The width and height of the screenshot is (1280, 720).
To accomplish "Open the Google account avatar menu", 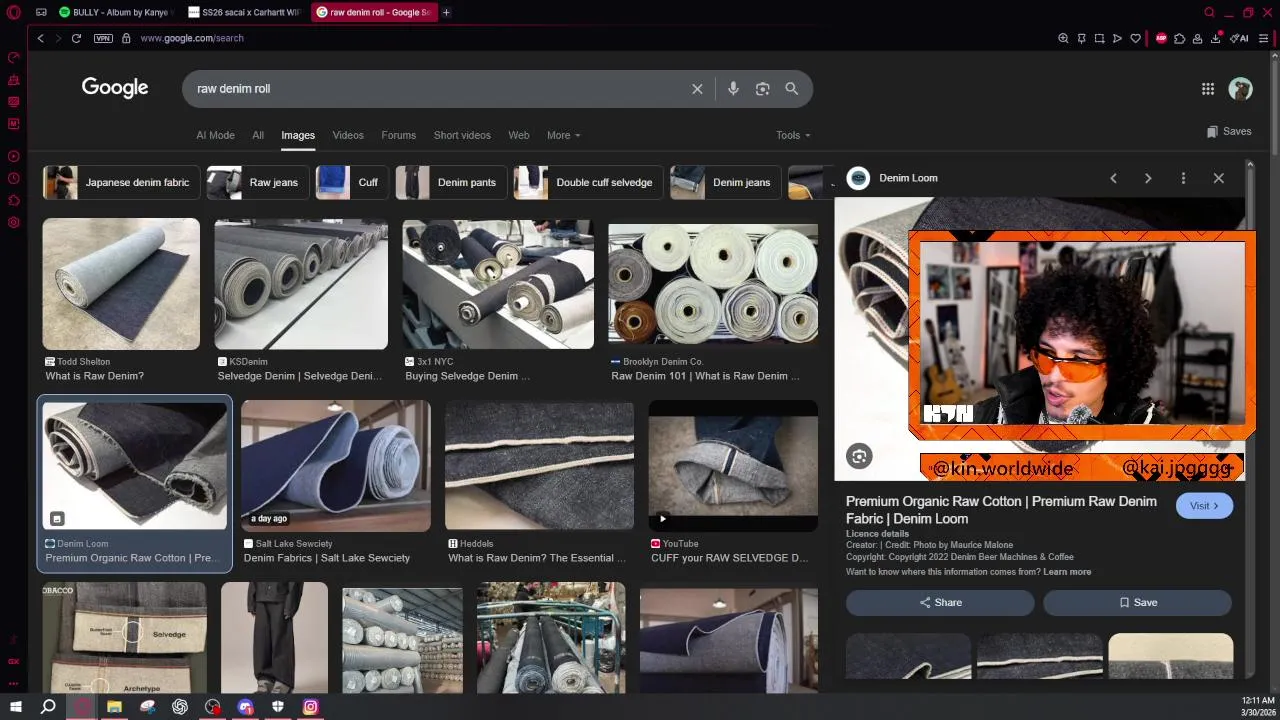I will coord(1240,89).
